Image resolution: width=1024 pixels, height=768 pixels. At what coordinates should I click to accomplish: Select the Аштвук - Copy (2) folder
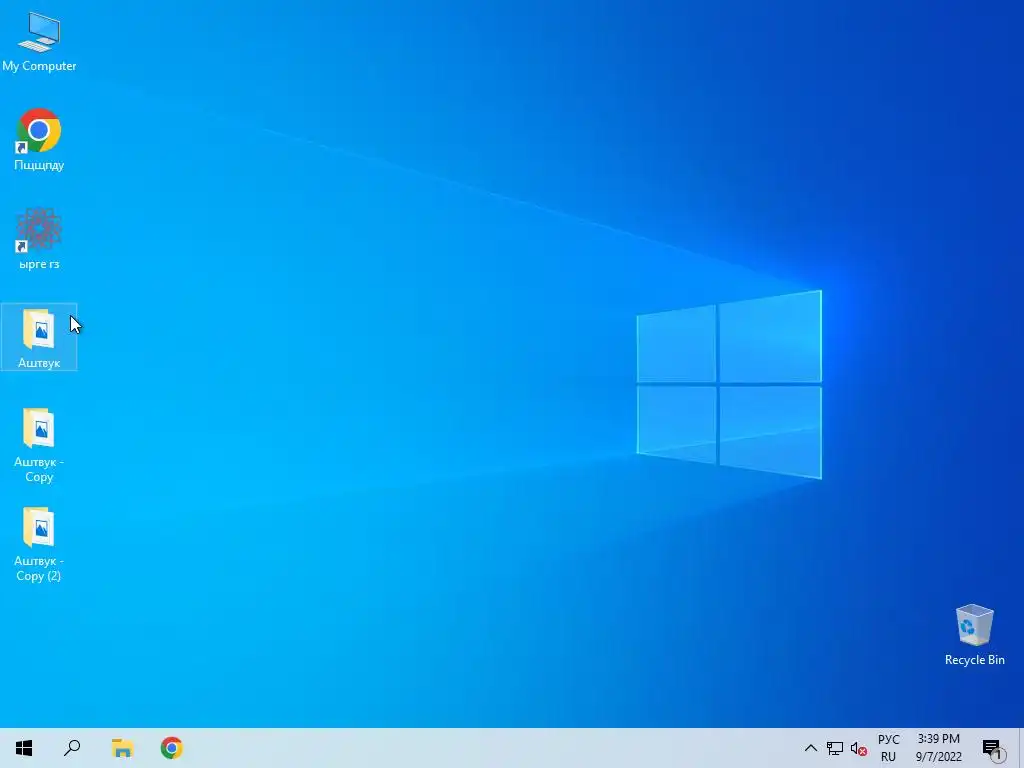click(x=39, y=545)
